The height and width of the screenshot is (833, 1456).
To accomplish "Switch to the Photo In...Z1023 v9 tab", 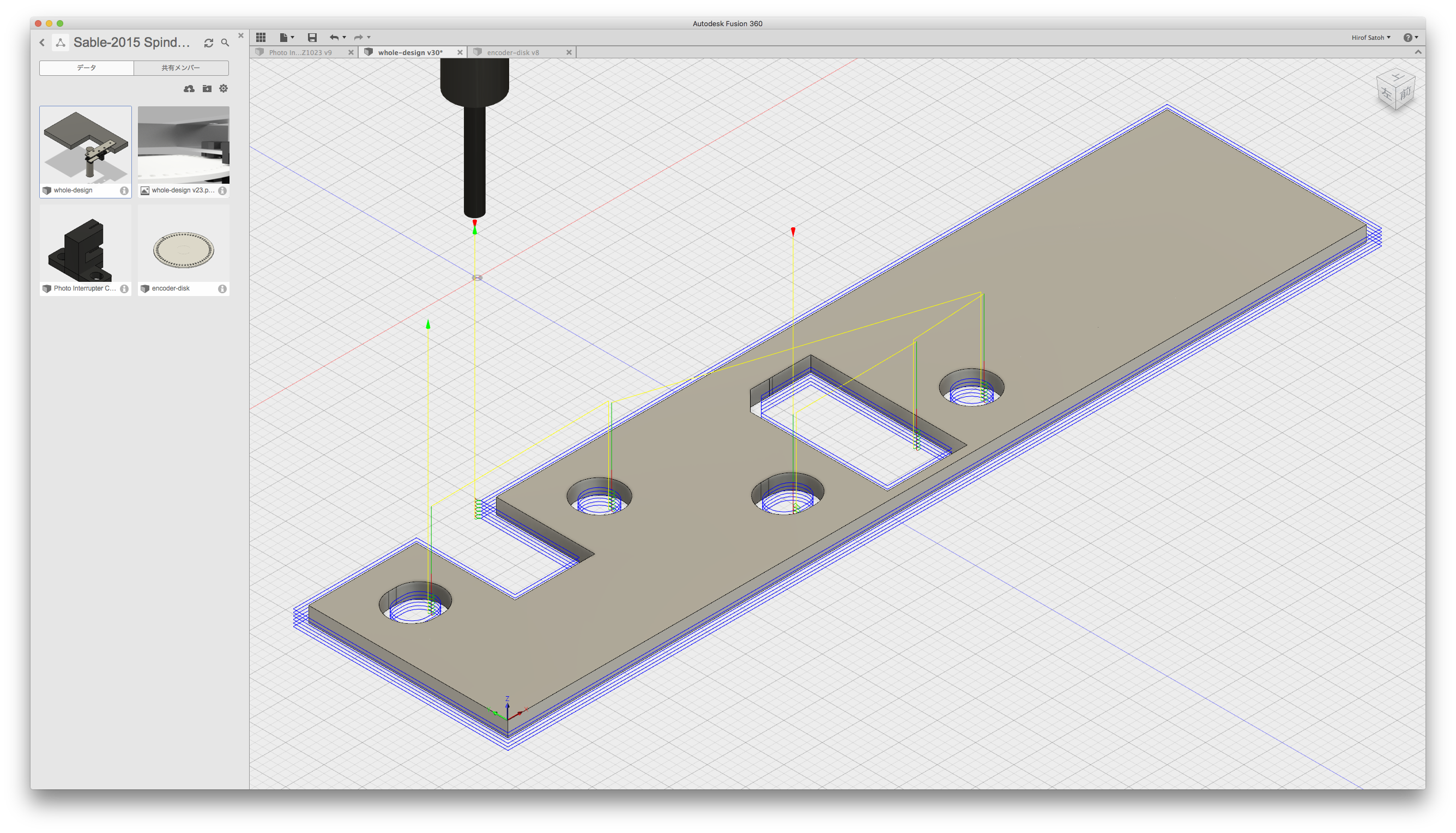I will tap(300, 53).
